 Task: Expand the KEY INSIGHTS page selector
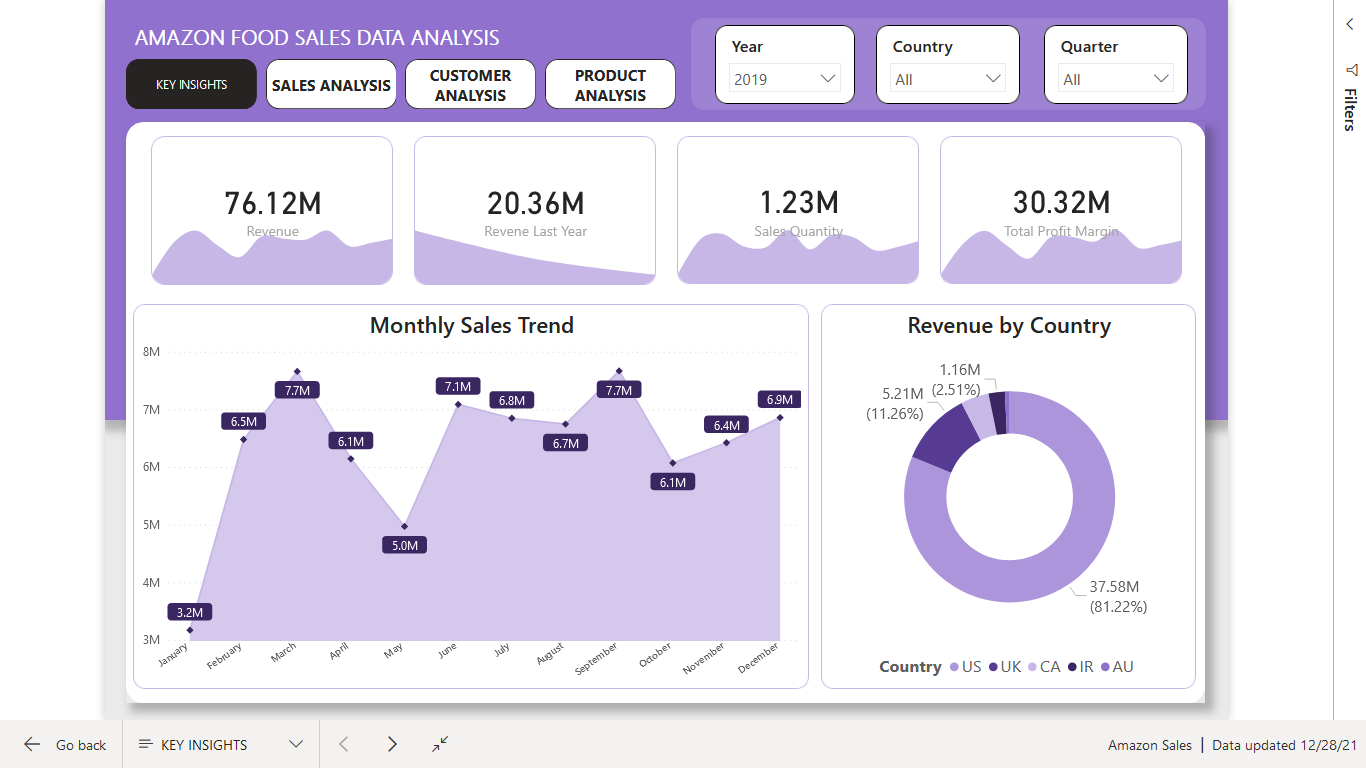pos(296,744)
